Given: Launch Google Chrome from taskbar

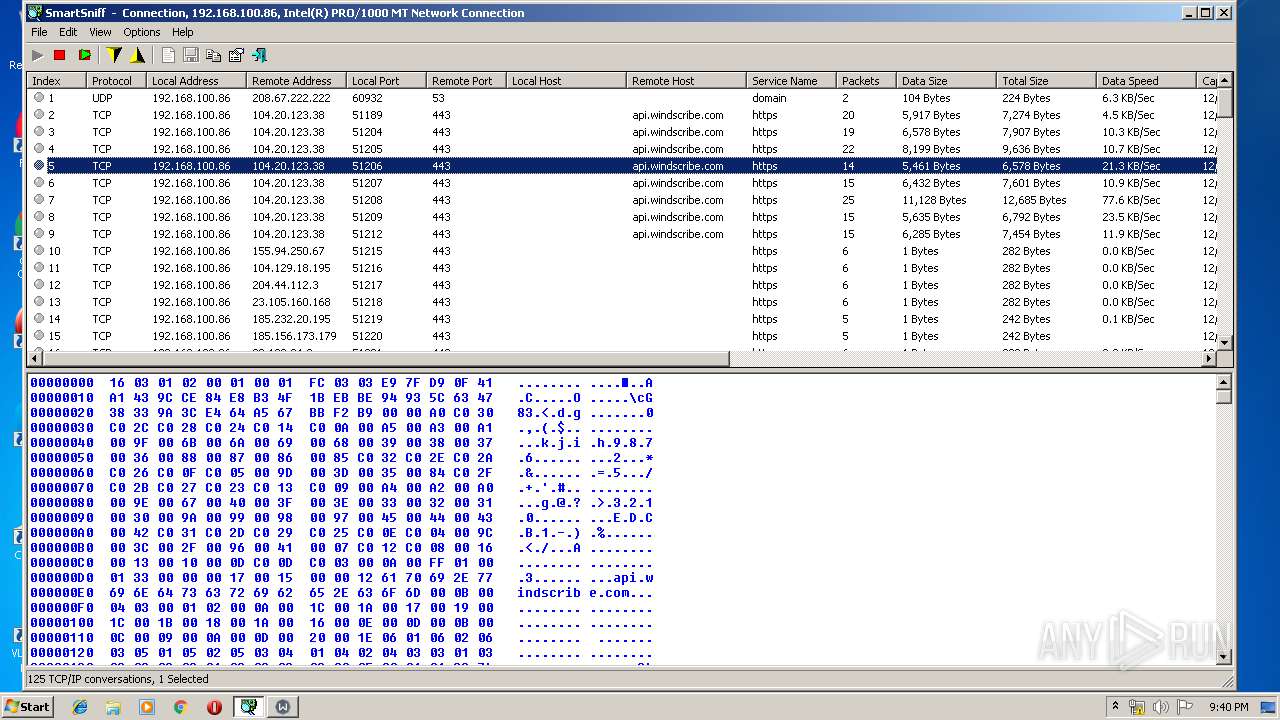Looking at the screenshot, I should (x=180, y=707).
